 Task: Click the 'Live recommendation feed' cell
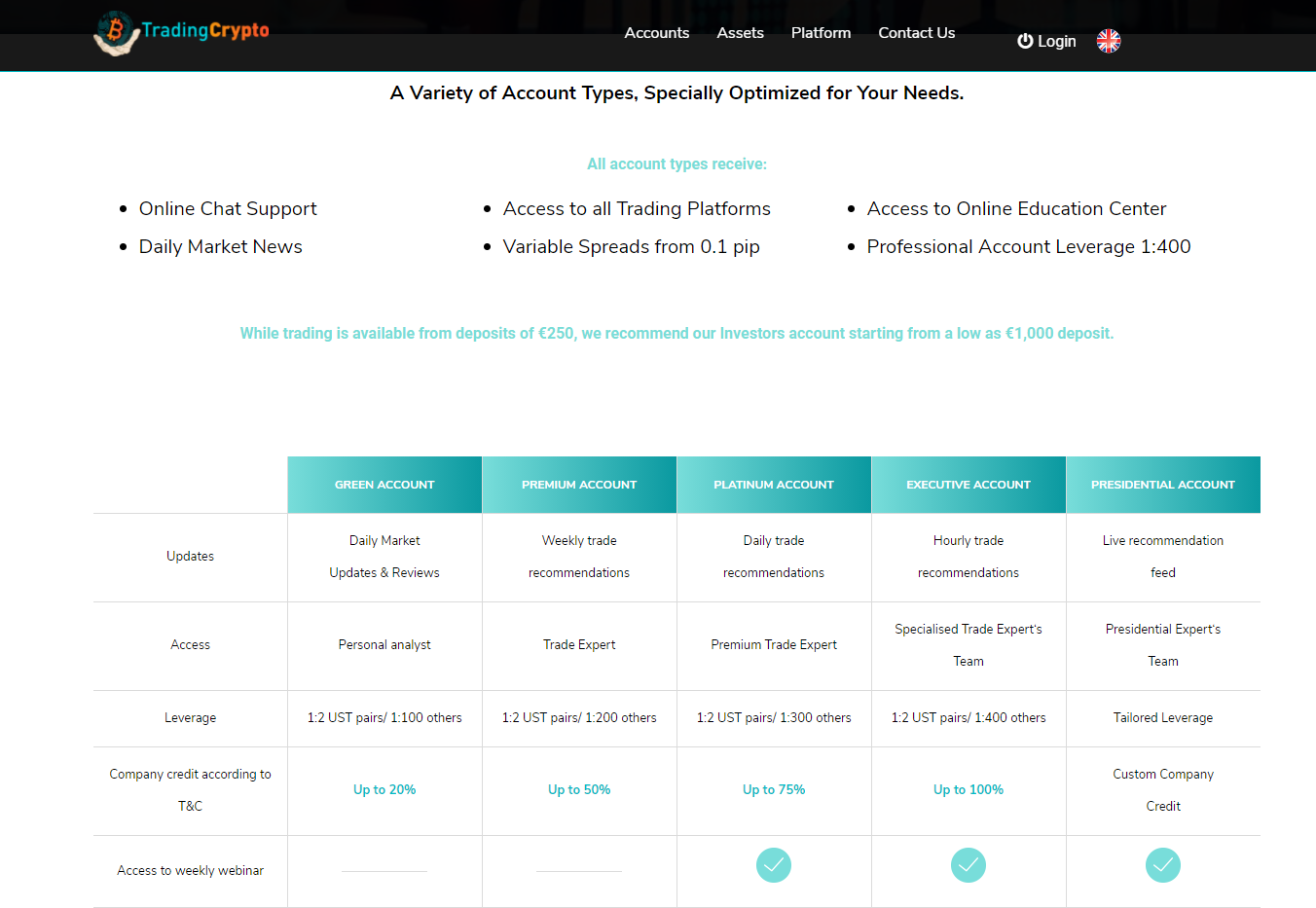tap(1163, 557)
